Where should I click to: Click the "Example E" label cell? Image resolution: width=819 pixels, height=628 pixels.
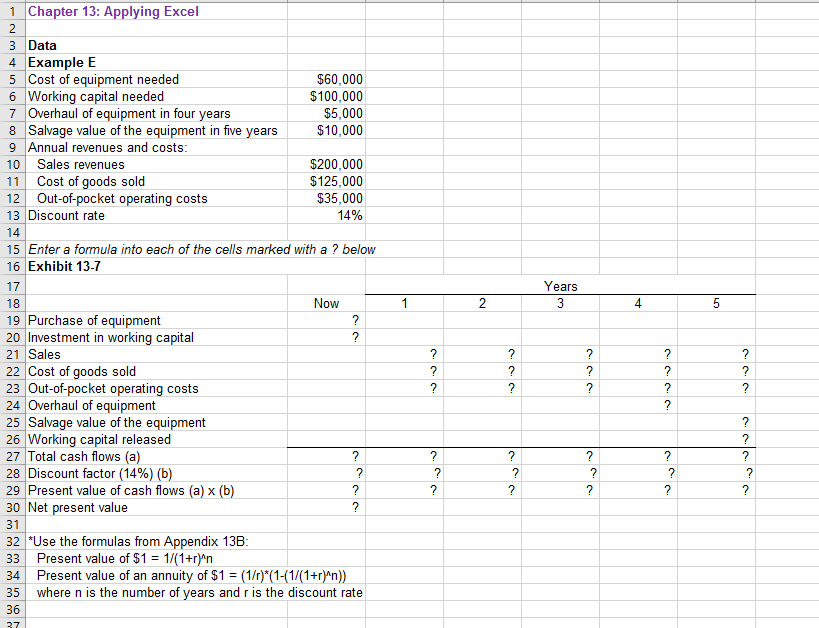tap(62, 62)
